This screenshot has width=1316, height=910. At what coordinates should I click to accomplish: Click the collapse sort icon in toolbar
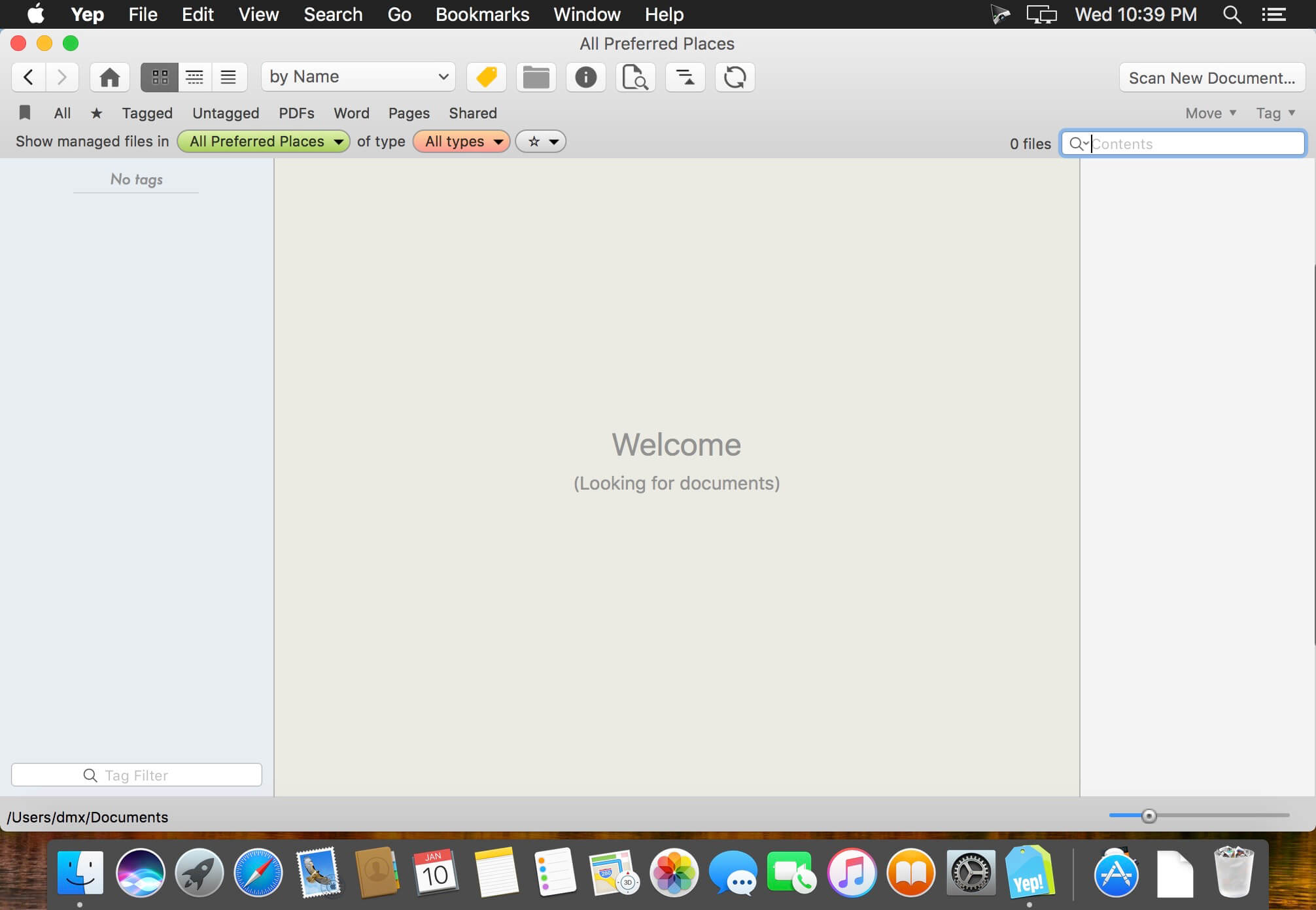tap(685, 77)
